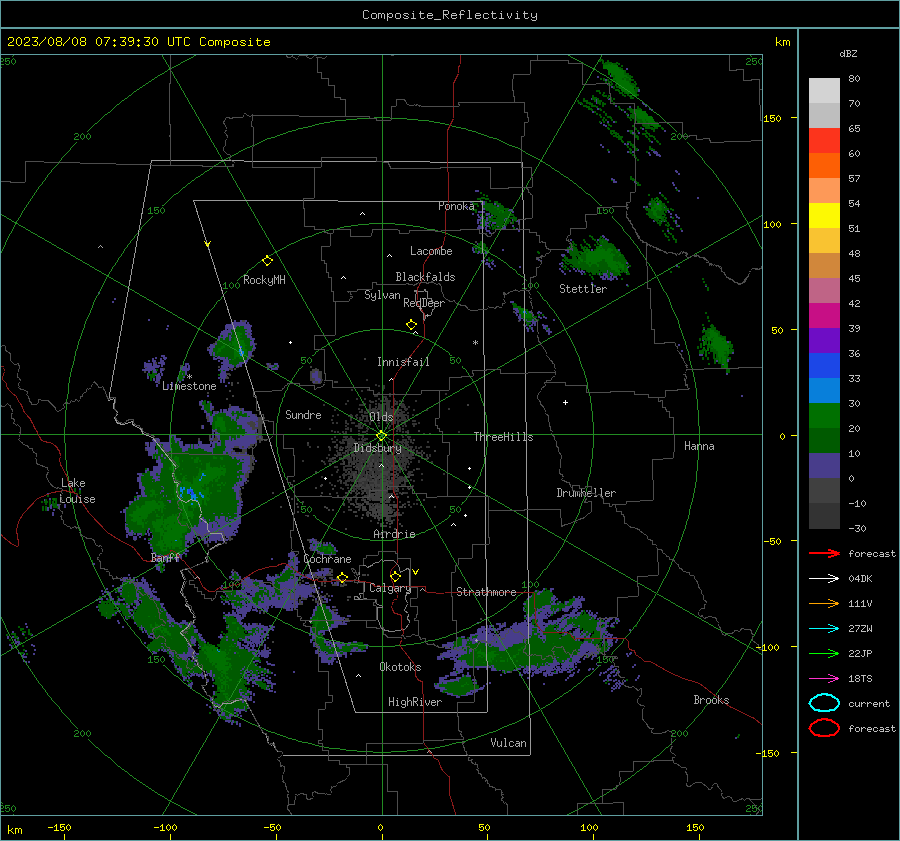Screen dimensions: 900x841
Task: Click the HighRiver town label
Action: (415, 702)
